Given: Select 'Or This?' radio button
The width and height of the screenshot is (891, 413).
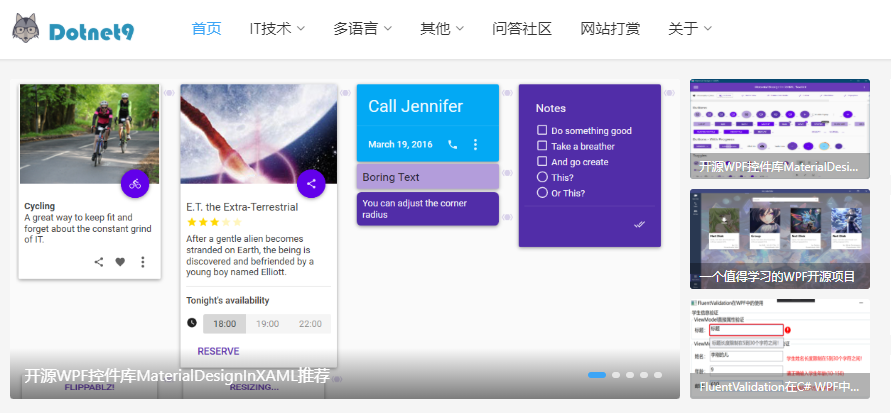Looking at the screenshot, I should point(542,193).
